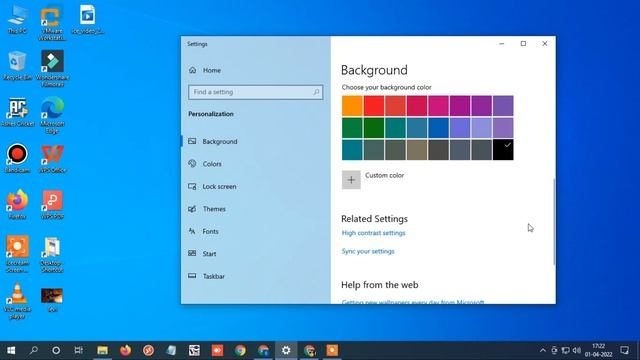
Task: Select Firefox desktop shortcut
Action: [17, 205]
